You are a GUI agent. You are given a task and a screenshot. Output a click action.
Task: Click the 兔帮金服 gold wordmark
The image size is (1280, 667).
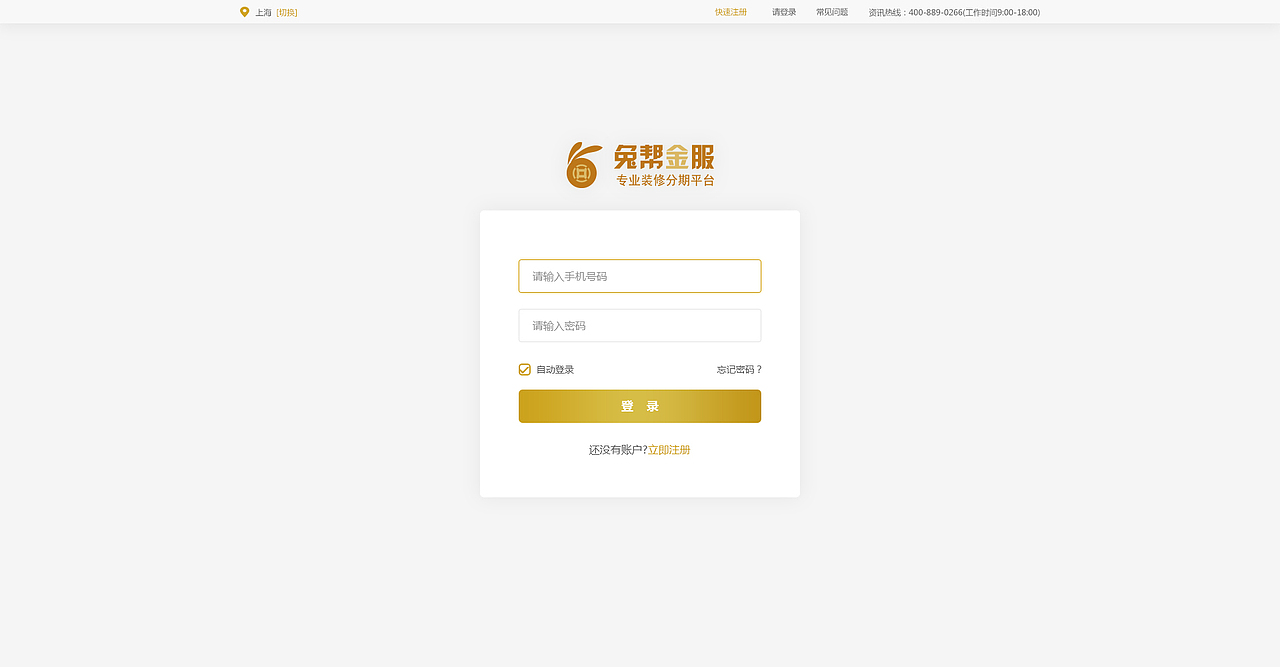click(663, 155)
